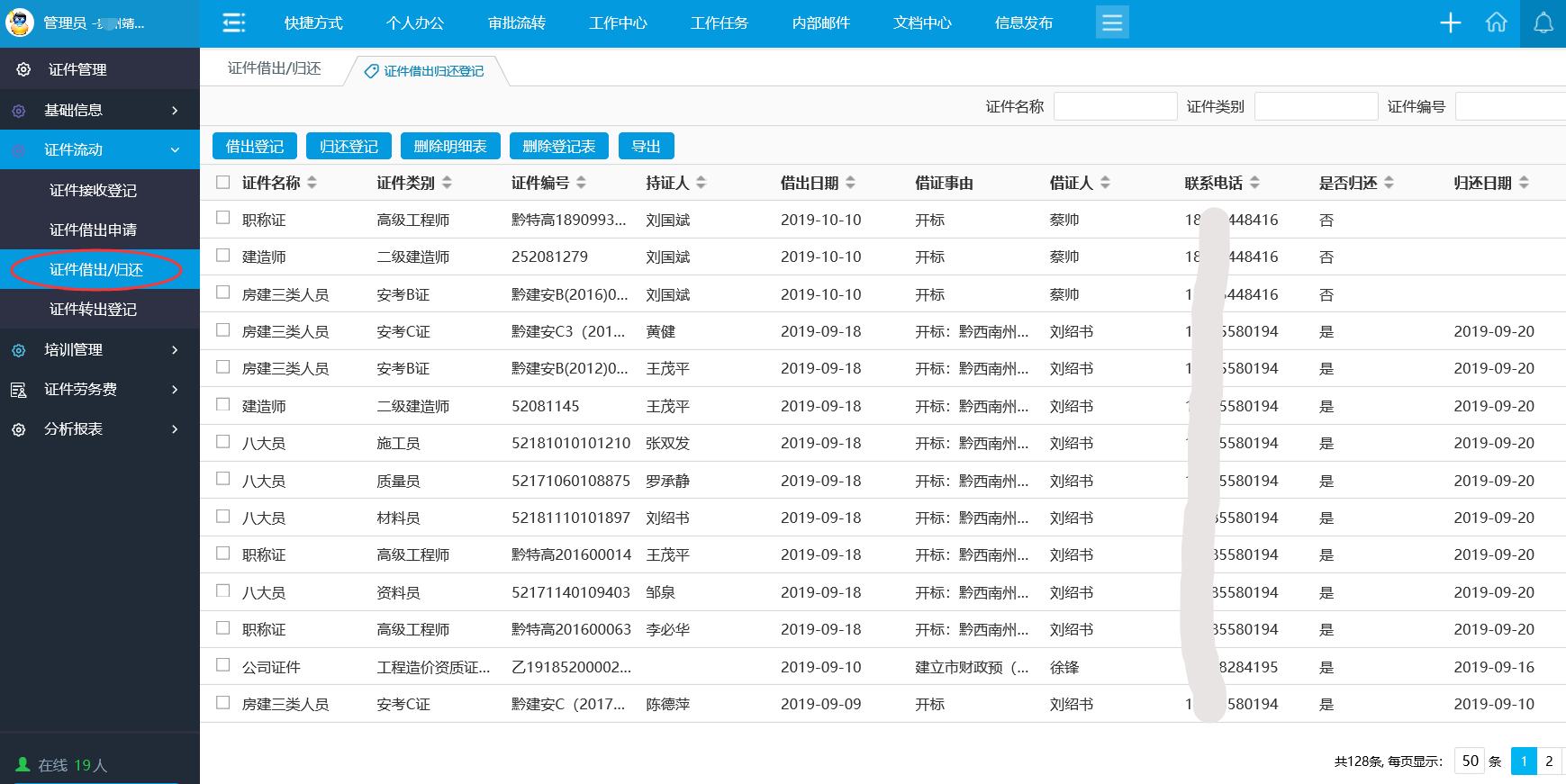Click the 分析报表 sidebar icon

coord(19,429)
